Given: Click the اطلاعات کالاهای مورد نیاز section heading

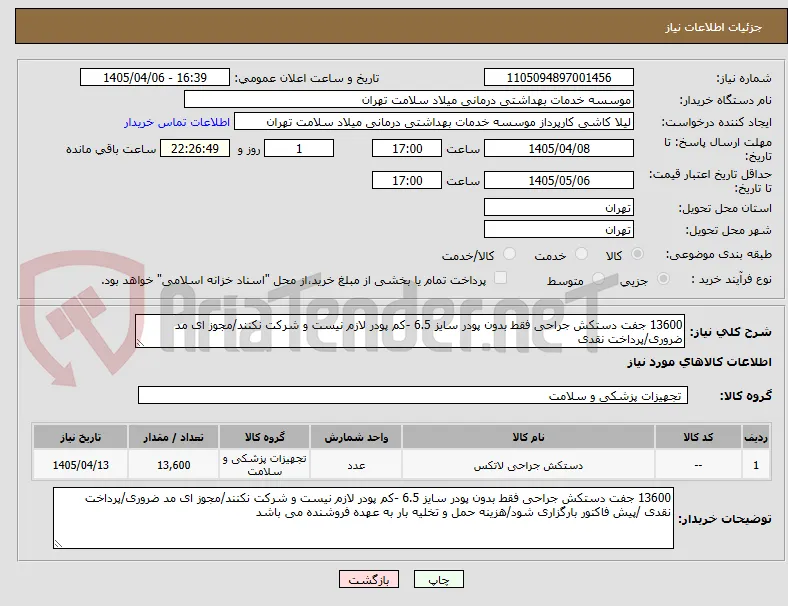Looking at the screenshot, I should point(699,362).
